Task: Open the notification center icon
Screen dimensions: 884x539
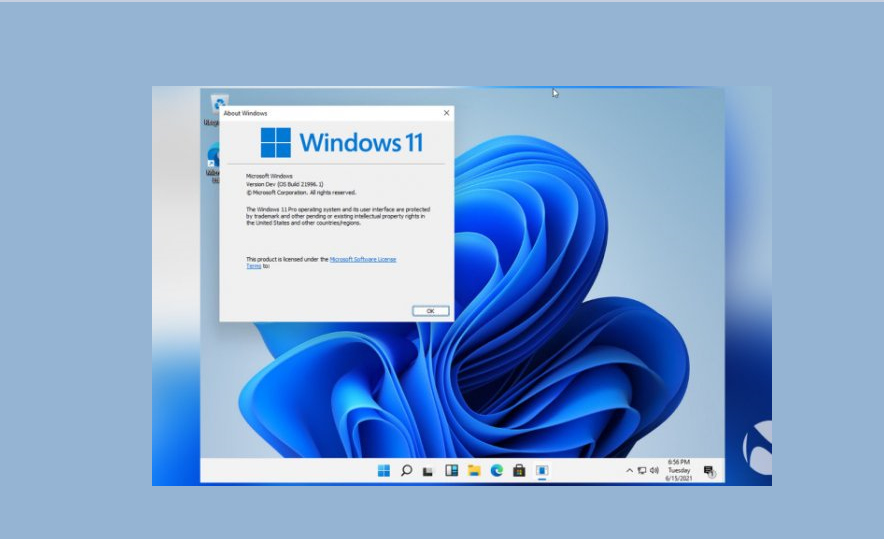Action: coord(709,471)
